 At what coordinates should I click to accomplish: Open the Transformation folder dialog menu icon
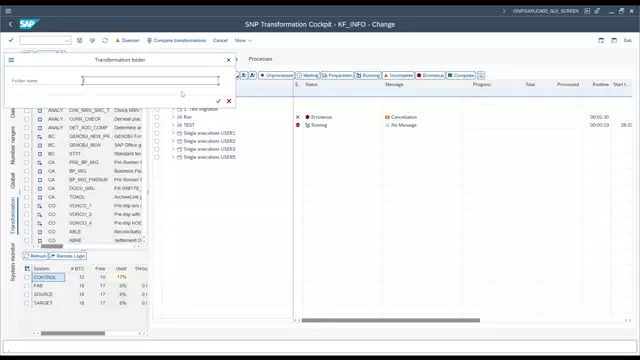pos(11,60)
